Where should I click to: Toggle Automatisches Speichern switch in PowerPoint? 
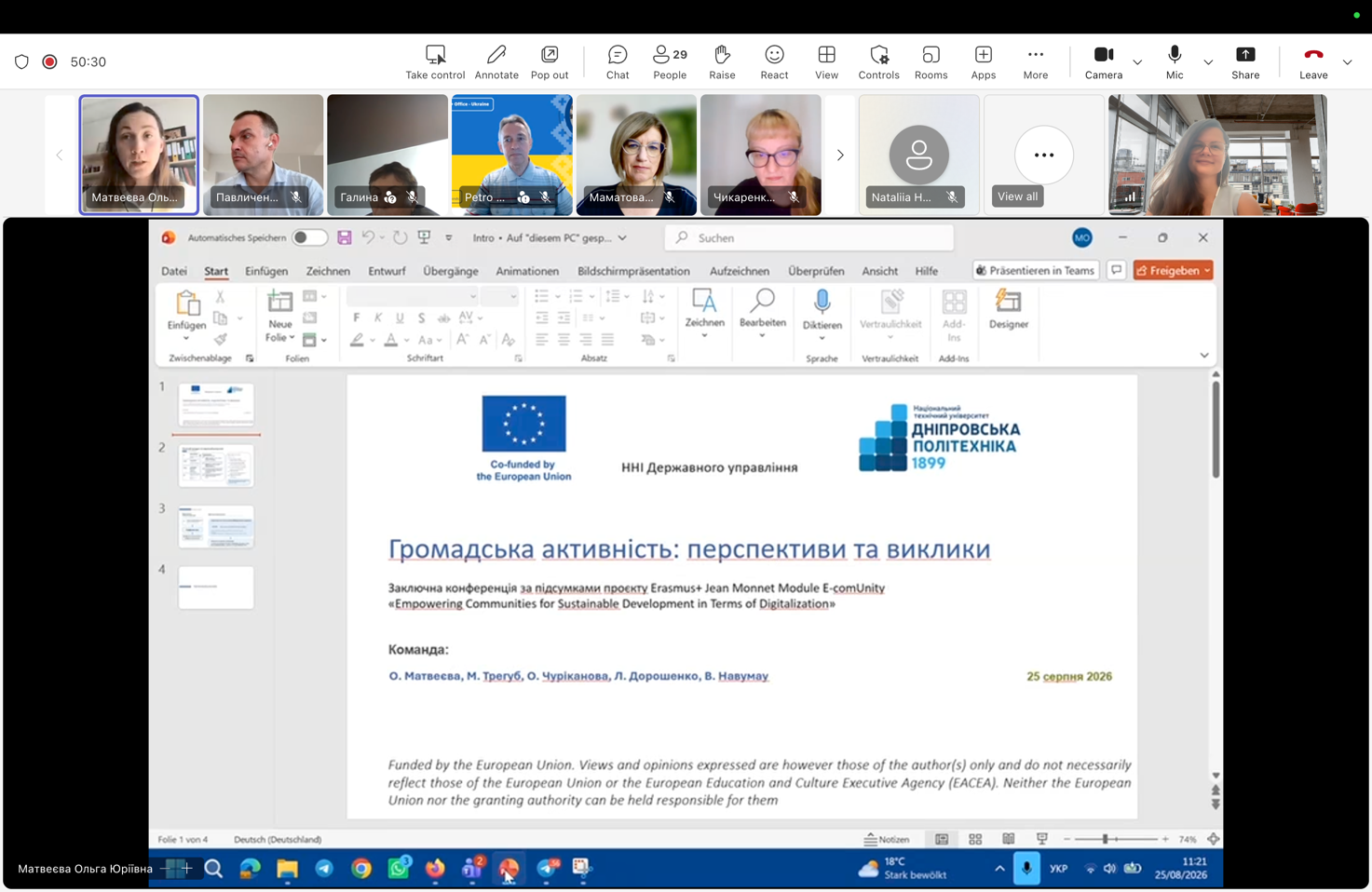tap(309, 237)
